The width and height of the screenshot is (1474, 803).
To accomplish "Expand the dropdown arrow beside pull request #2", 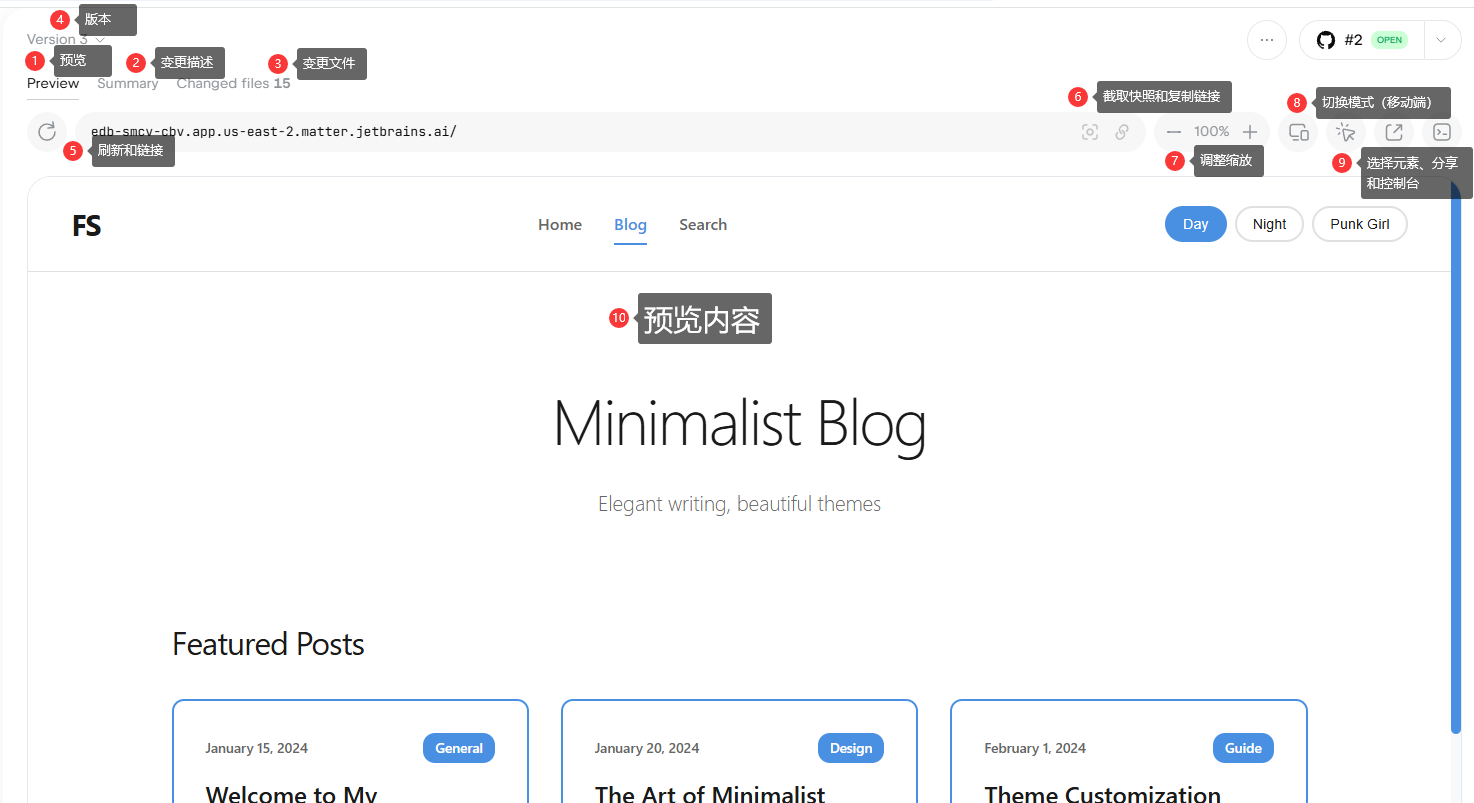I will 1441,40.
